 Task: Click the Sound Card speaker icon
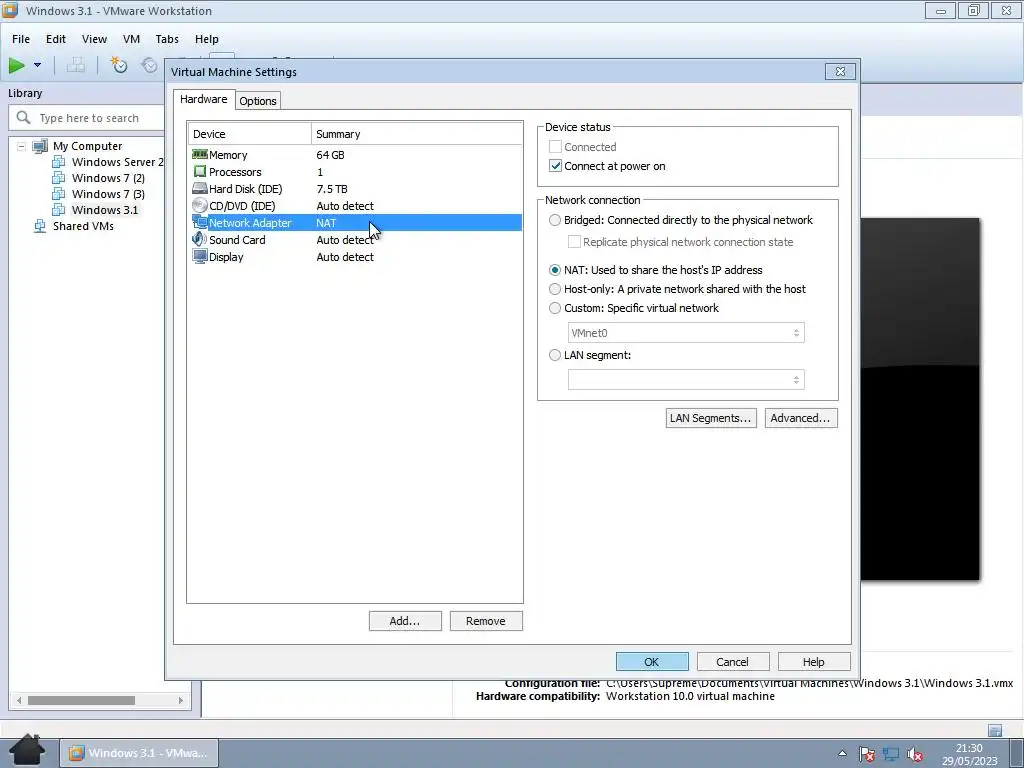(200, 239)
